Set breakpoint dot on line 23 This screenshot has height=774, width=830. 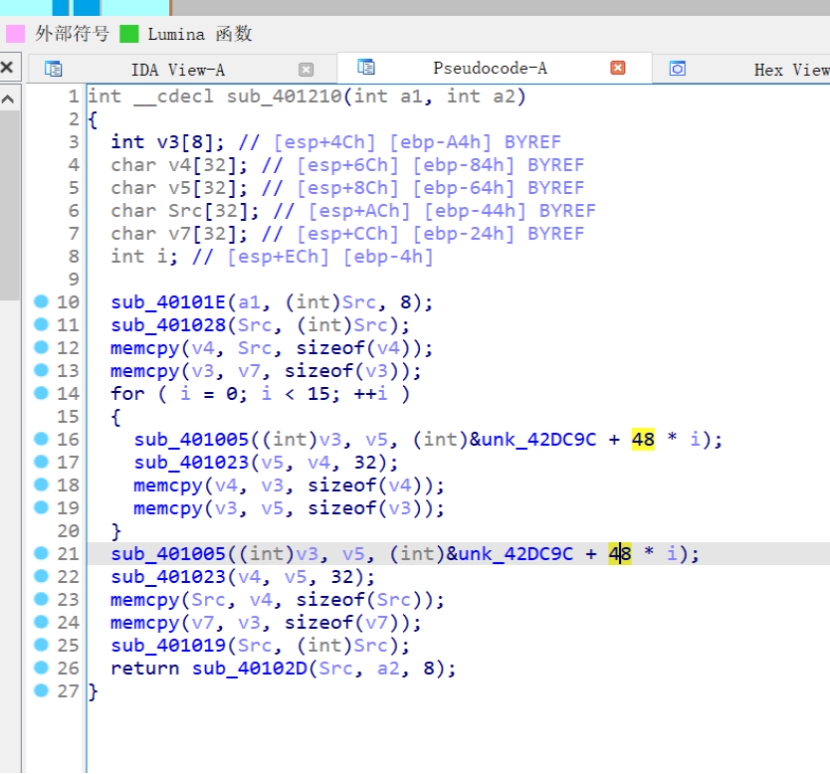[x=41, y=599]
